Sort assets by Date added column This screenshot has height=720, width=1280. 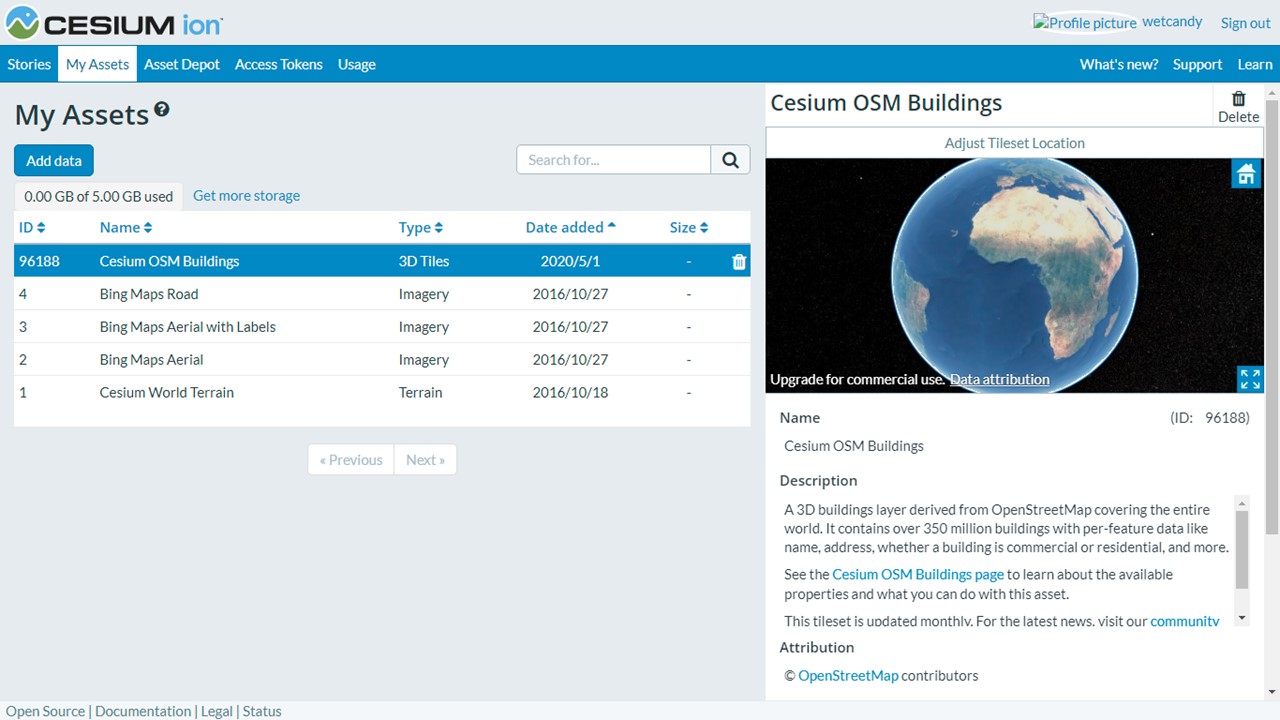571,227
